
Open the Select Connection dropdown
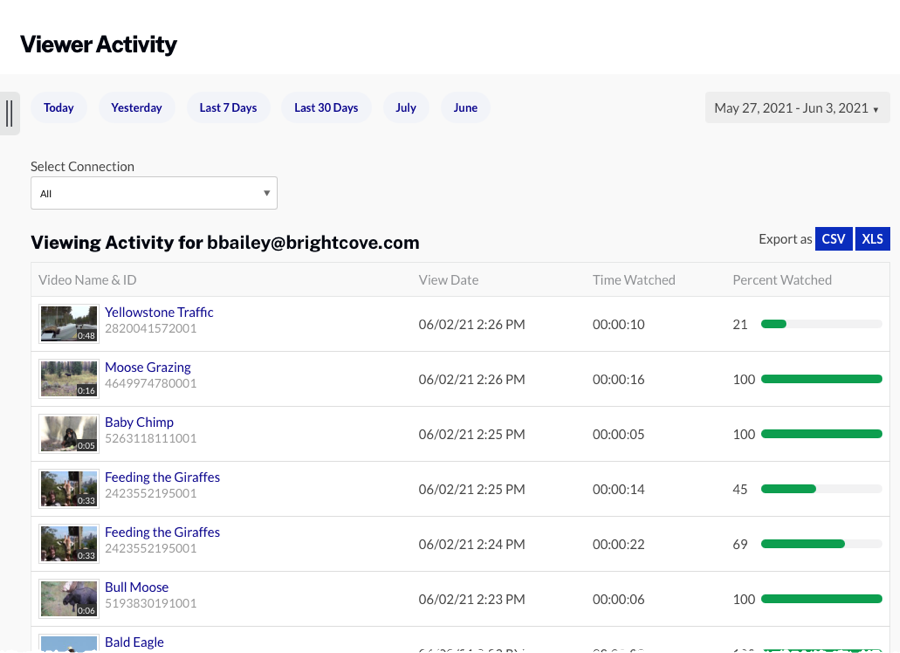click(154, 192)
